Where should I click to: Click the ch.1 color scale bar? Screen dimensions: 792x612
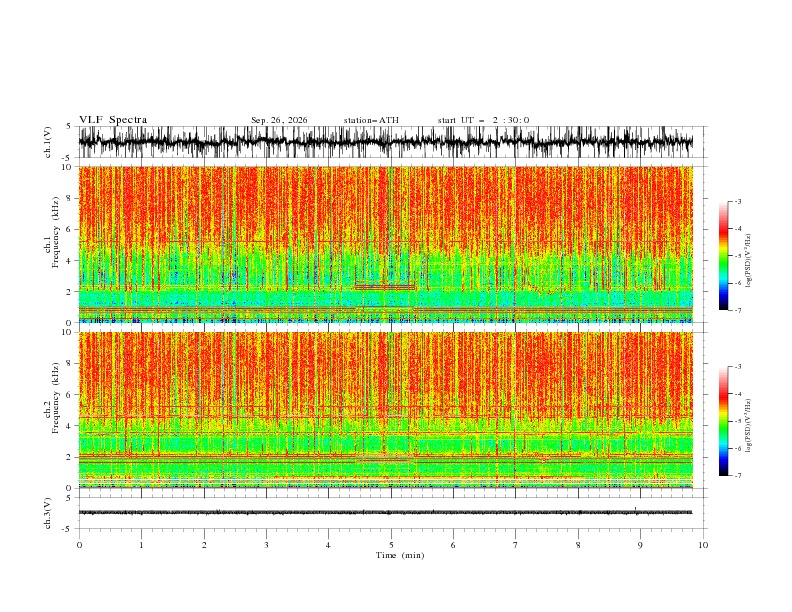tap(723, 256)
